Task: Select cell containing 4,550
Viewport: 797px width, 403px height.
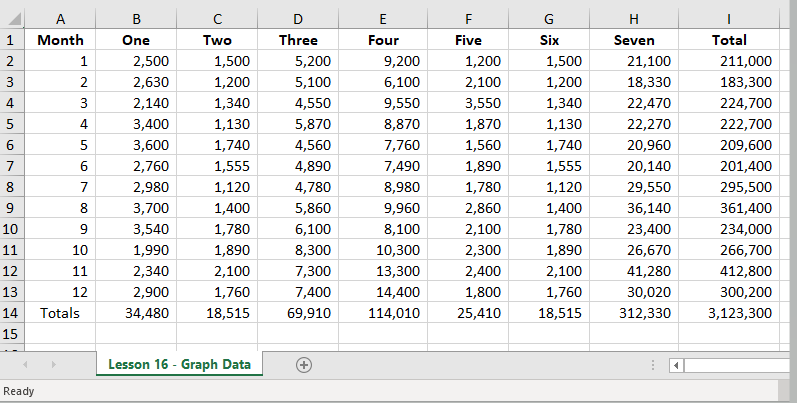Action: tap(298, 103)
